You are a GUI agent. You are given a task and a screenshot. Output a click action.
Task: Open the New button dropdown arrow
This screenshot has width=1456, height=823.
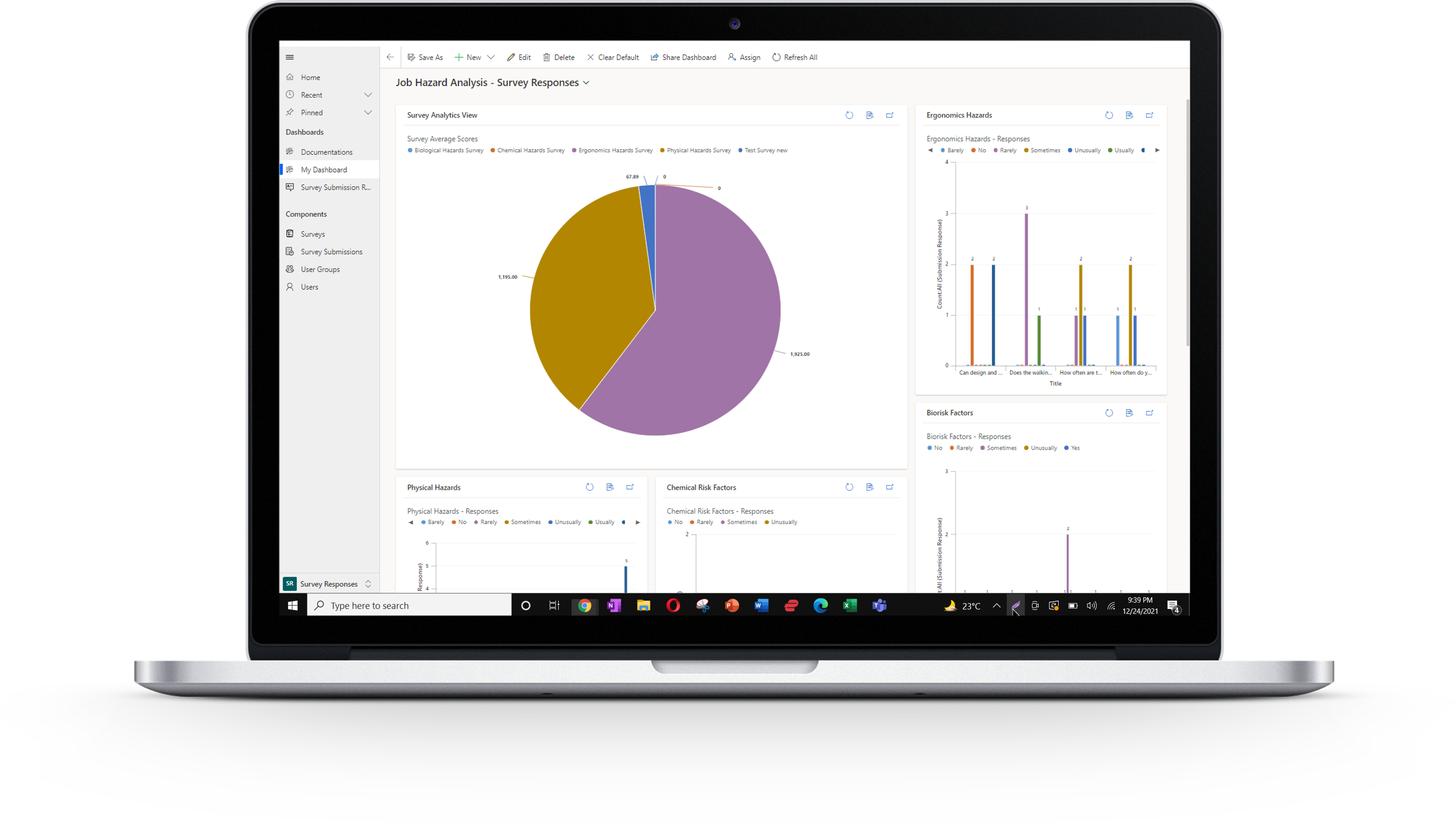point(490,57)
